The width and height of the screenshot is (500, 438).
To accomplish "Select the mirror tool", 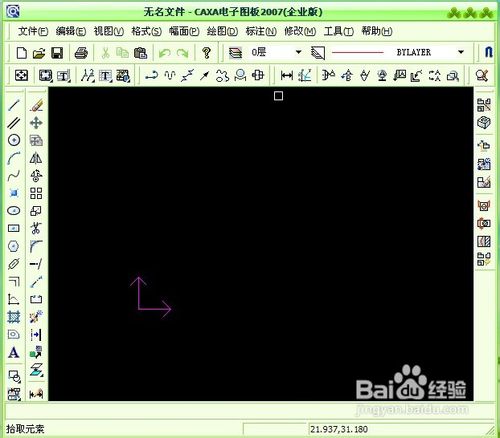I will coord(36,158).
